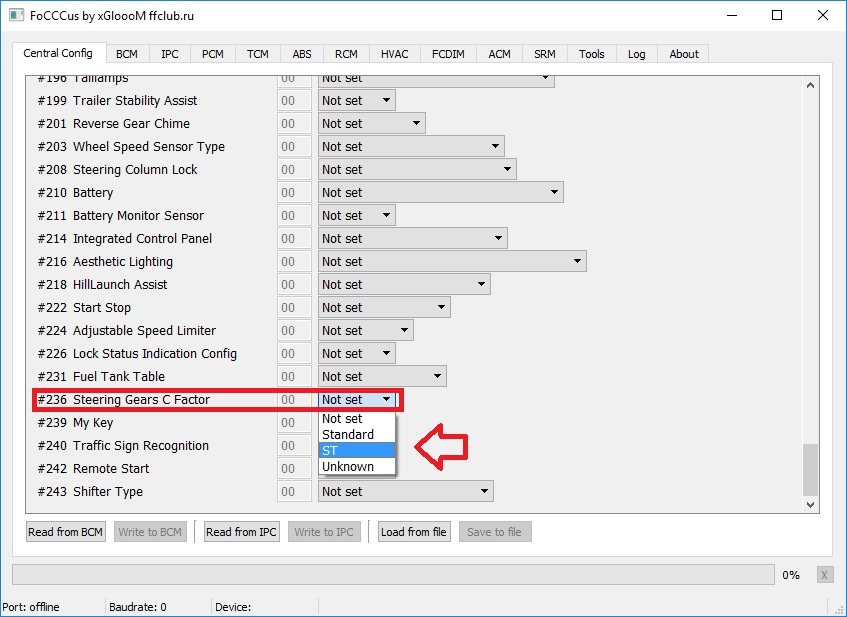Choose Standard option in dropdown list
Viewport: 847px width, 617px height.
tap(357, 435)
